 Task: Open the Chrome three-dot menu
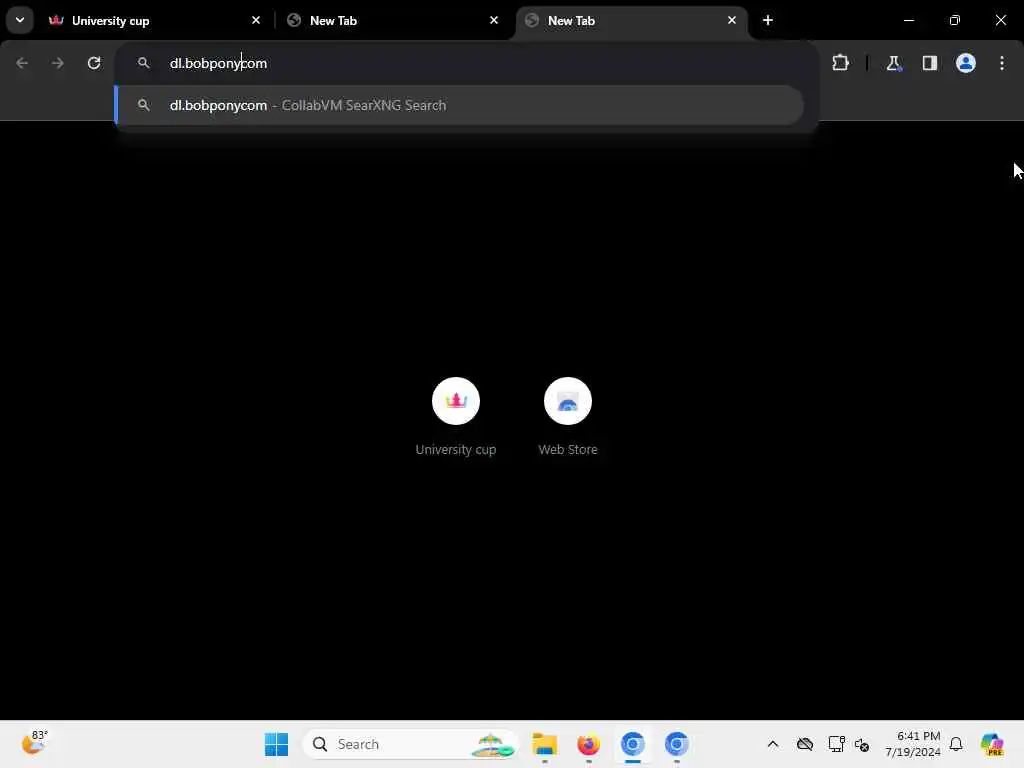click(1002, 63)
